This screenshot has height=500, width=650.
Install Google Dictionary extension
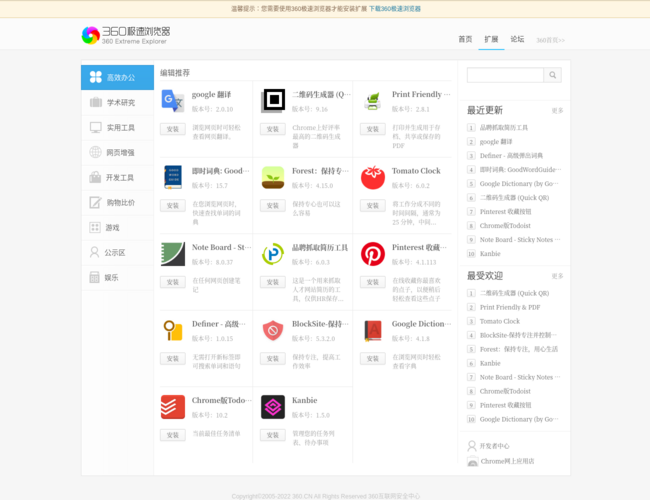point(373,358)
